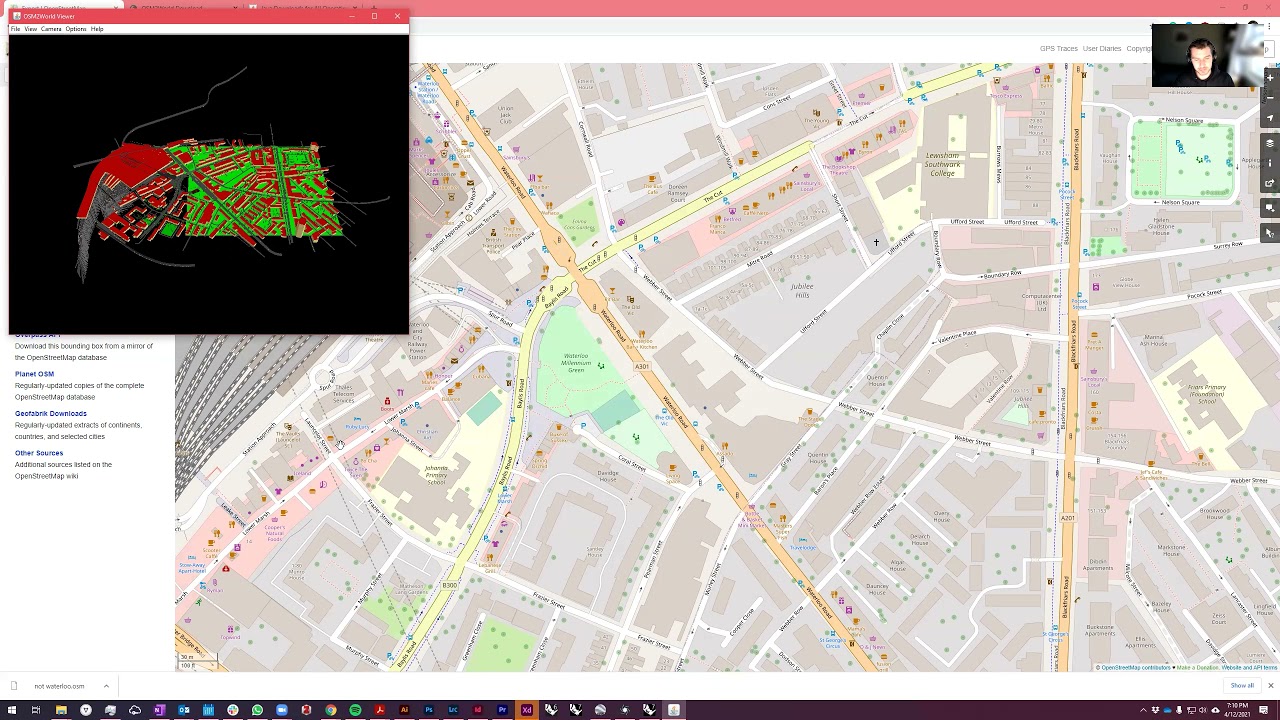Open the Geofabrik Downloads link
This screenshot has height=720, width=1280.
point(51,413)
